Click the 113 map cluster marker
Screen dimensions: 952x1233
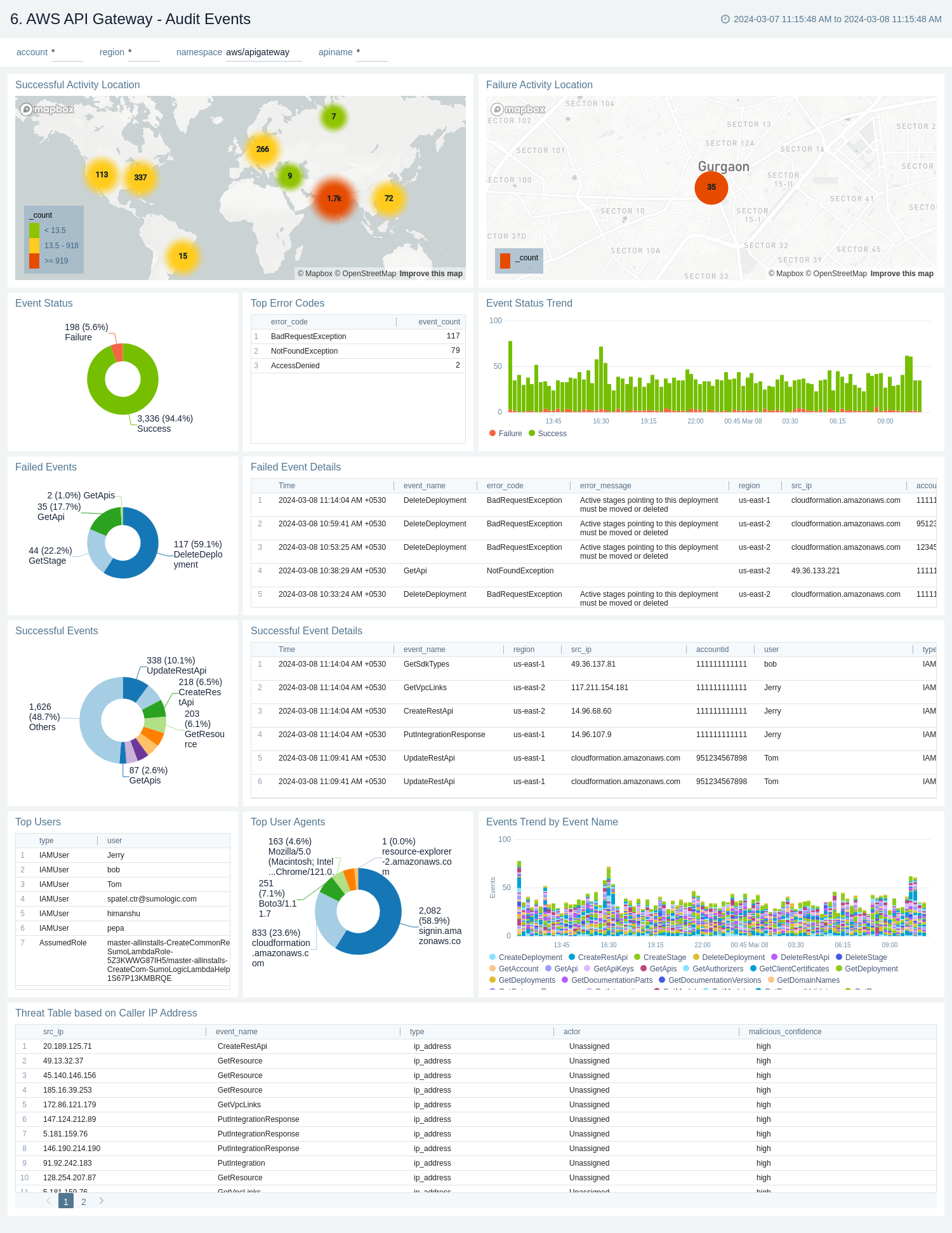pos(102,175)
